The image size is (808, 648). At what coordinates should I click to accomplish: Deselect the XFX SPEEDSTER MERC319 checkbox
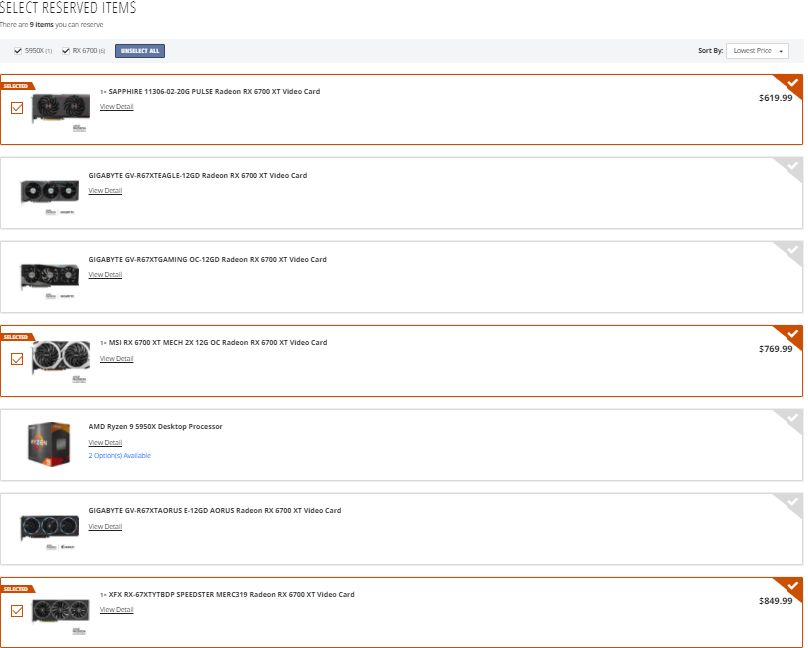click(17, 610)
